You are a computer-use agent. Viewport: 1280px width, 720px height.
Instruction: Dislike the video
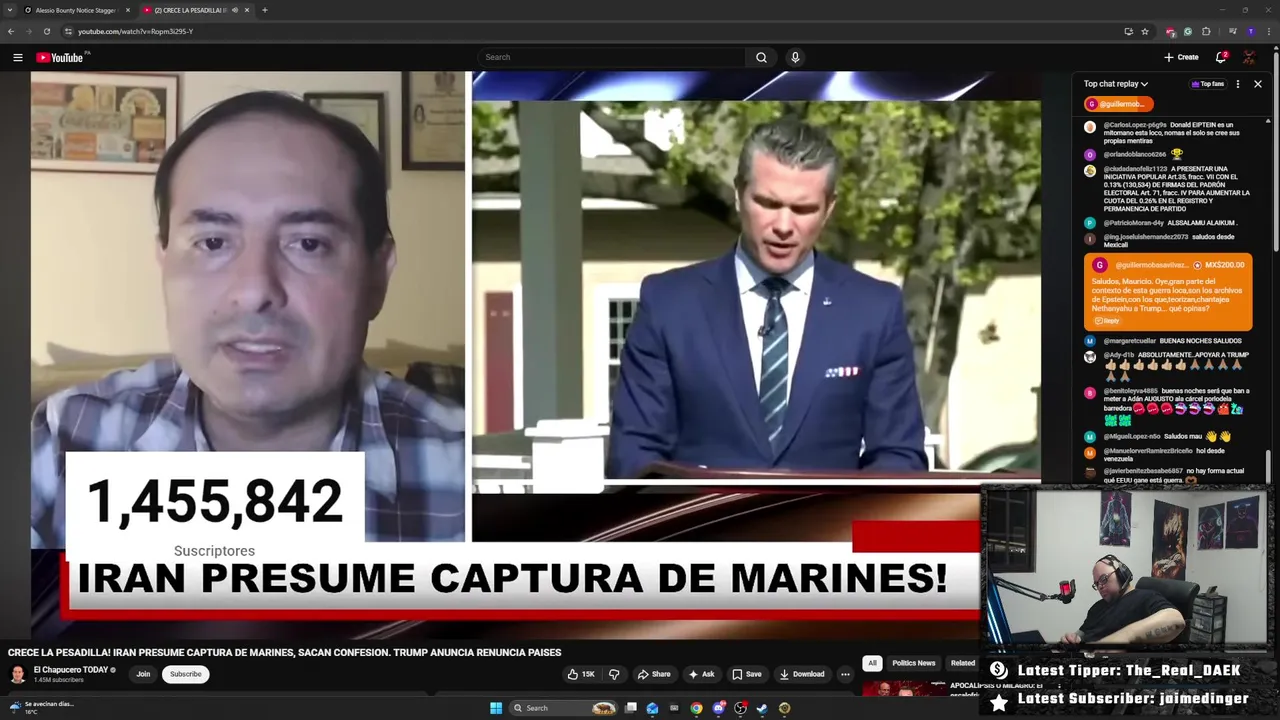pos(614,674)
